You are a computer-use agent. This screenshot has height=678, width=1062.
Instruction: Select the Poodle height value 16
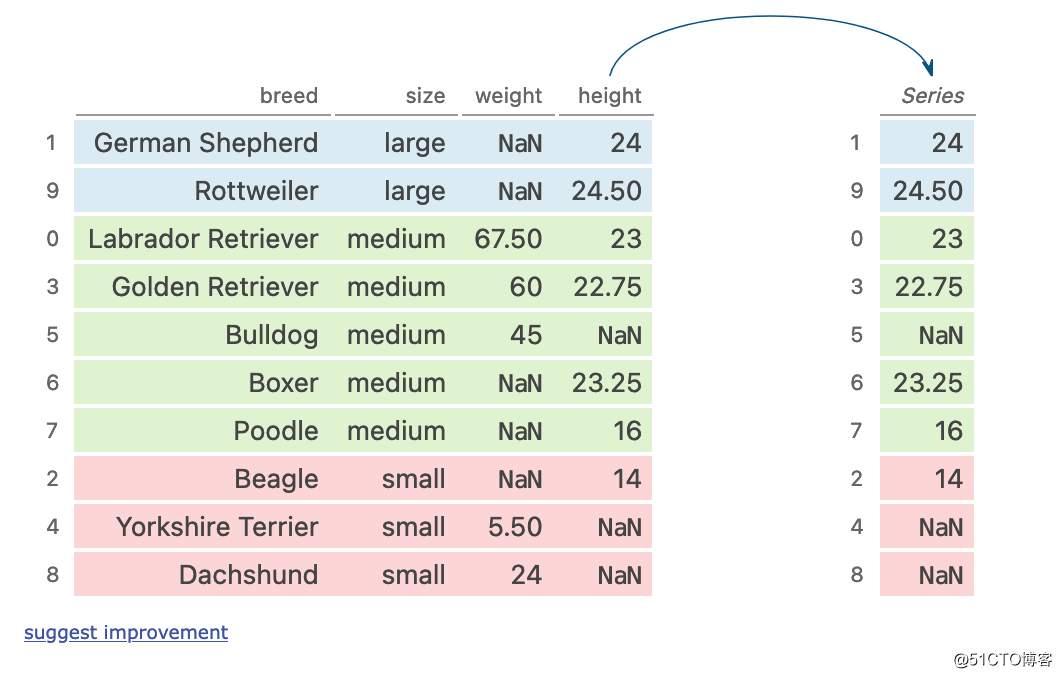[627, 431]
